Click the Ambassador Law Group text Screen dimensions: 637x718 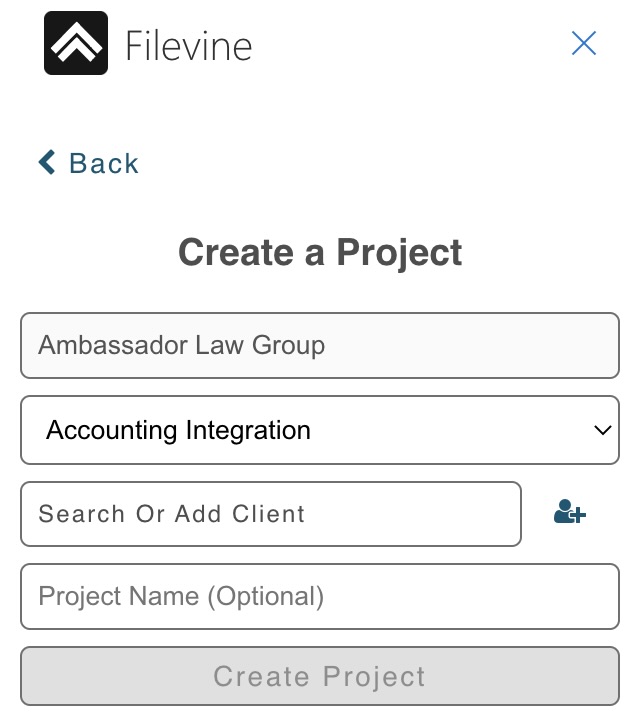click(x=182, y=345)
